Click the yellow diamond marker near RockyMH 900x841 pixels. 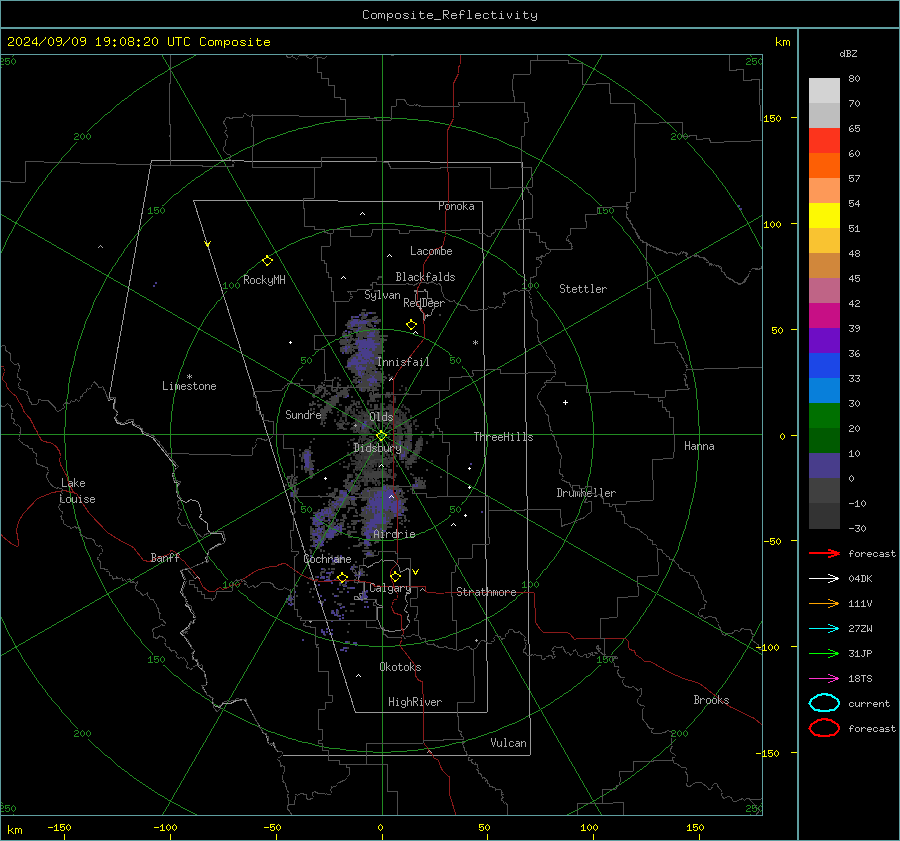[267, 261]
